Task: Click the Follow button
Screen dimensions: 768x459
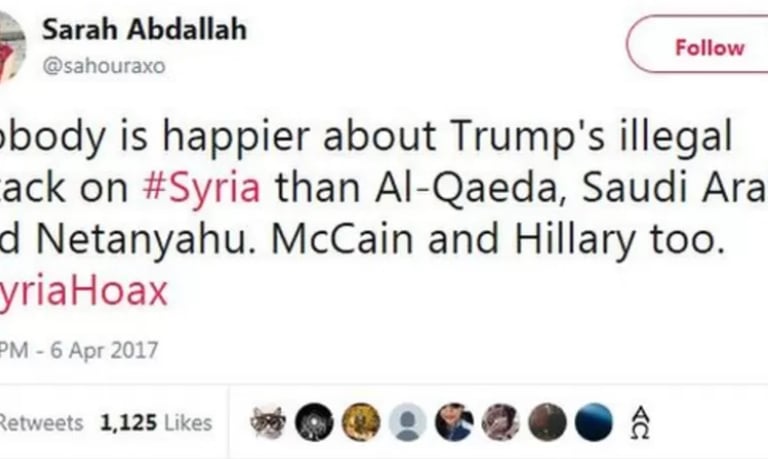Action: click(697, 44)
